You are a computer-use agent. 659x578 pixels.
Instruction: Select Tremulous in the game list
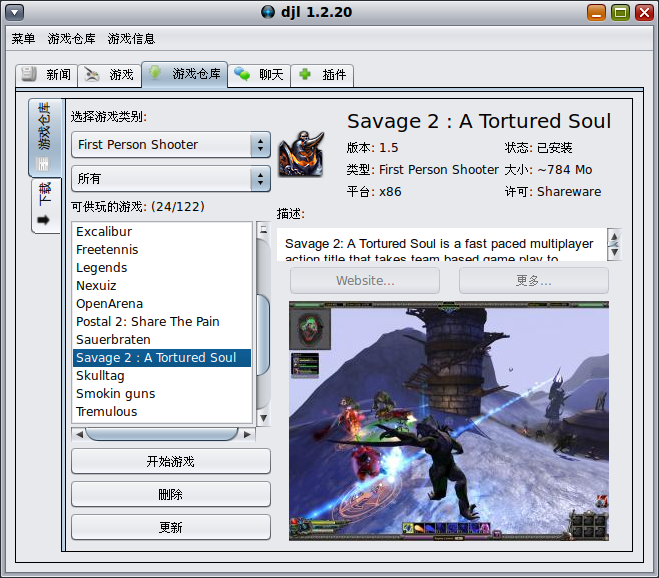tap(162, 412)
